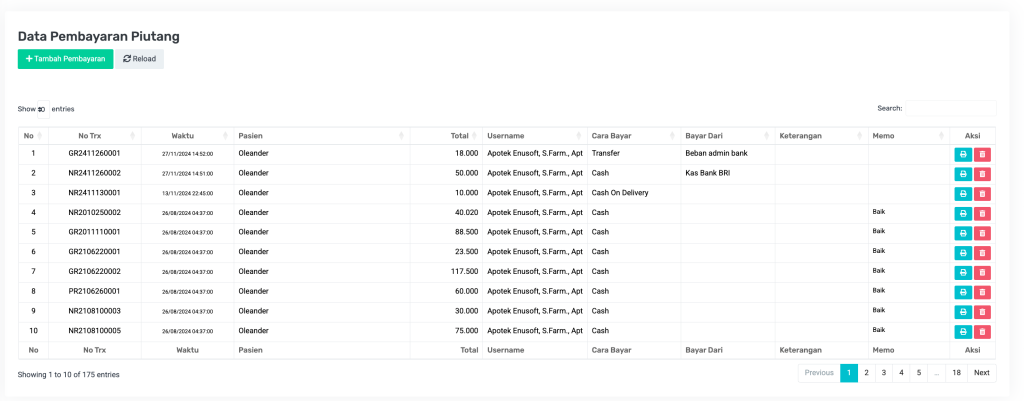The height and width of the screenshot is (401, 1024).
Task: Sort by Cara Bayar column header
Action: 628,136
